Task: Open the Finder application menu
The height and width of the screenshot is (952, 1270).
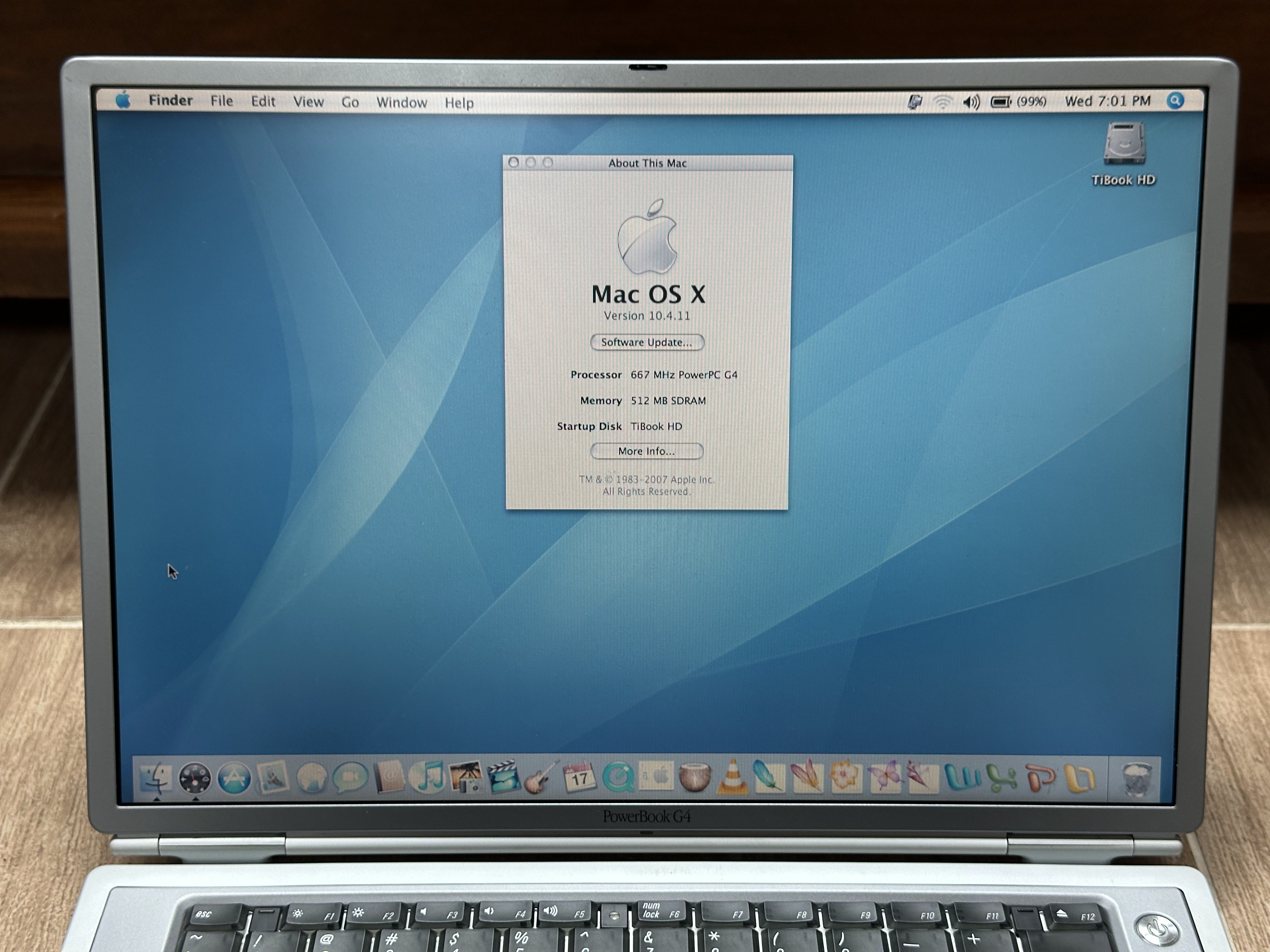Action: (170, 100)
